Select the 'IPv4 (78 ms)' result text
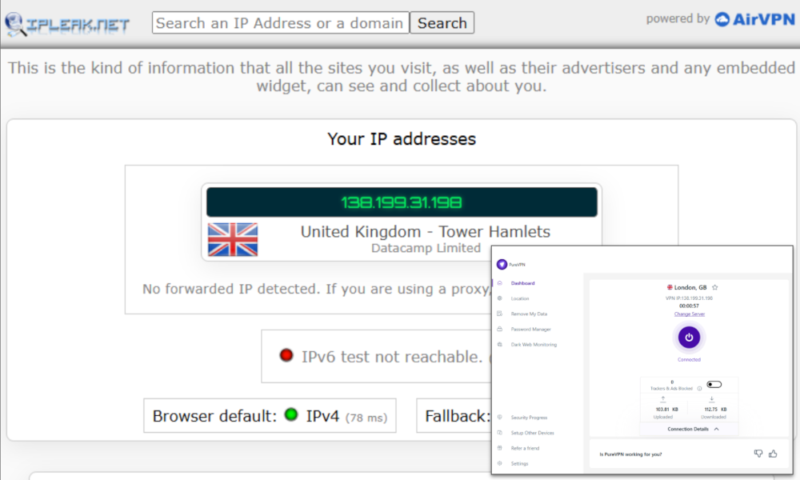The width and height of the screenshot is (800, 480). click(x=346, y=416)
